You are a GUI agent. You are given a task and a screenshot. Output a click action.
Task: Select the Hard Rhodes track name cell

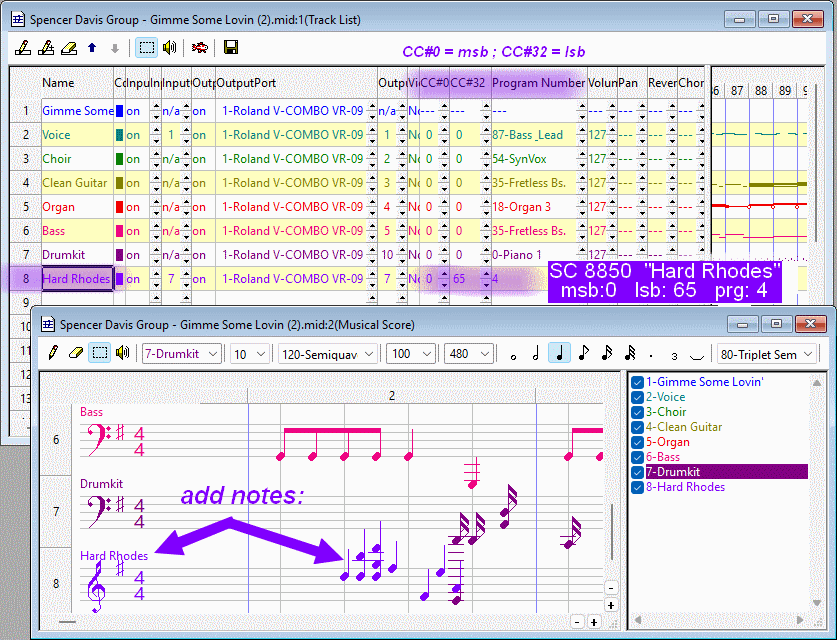point(77,279)
